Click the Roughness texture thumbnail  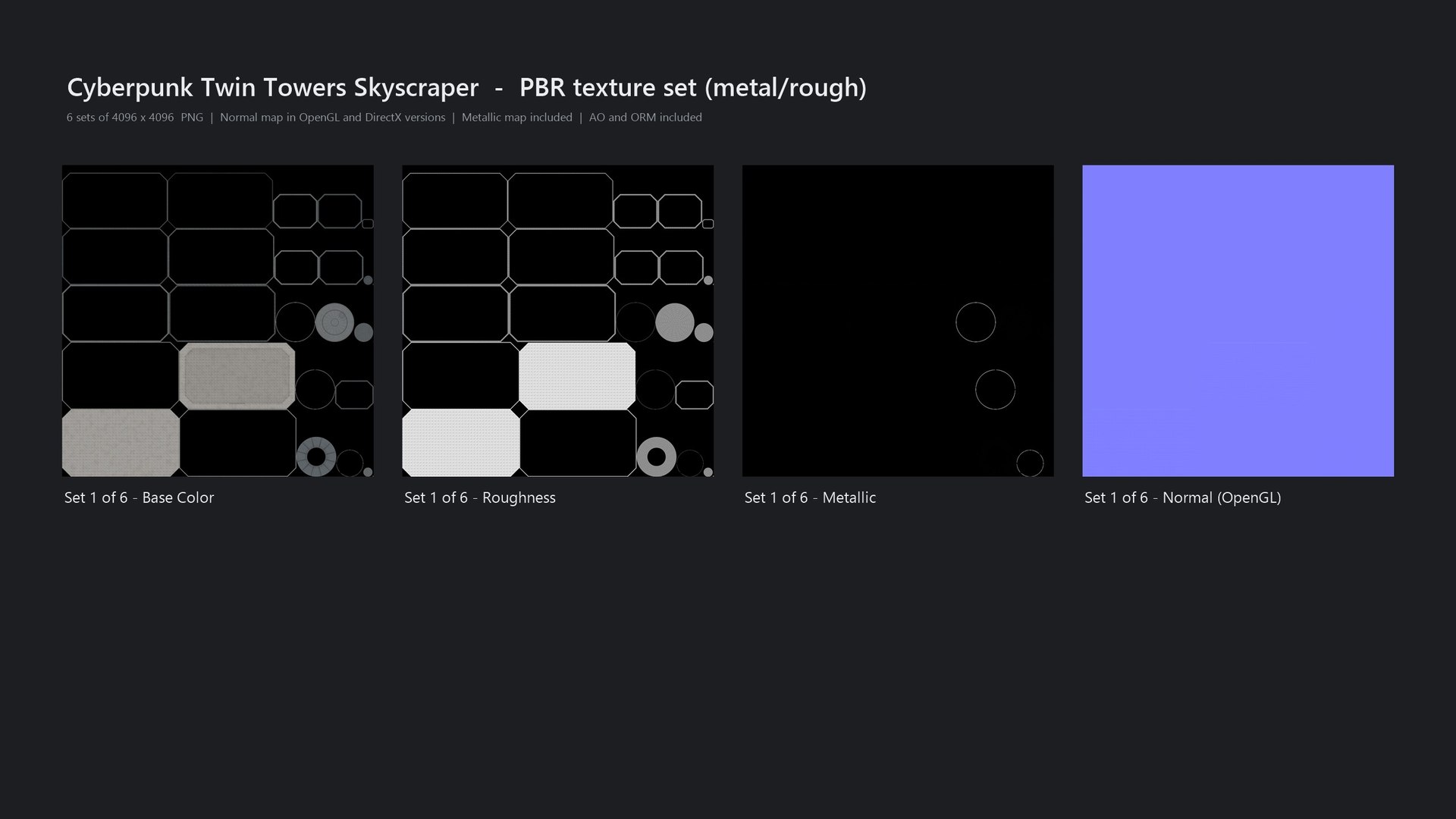[x=557, y=321]
